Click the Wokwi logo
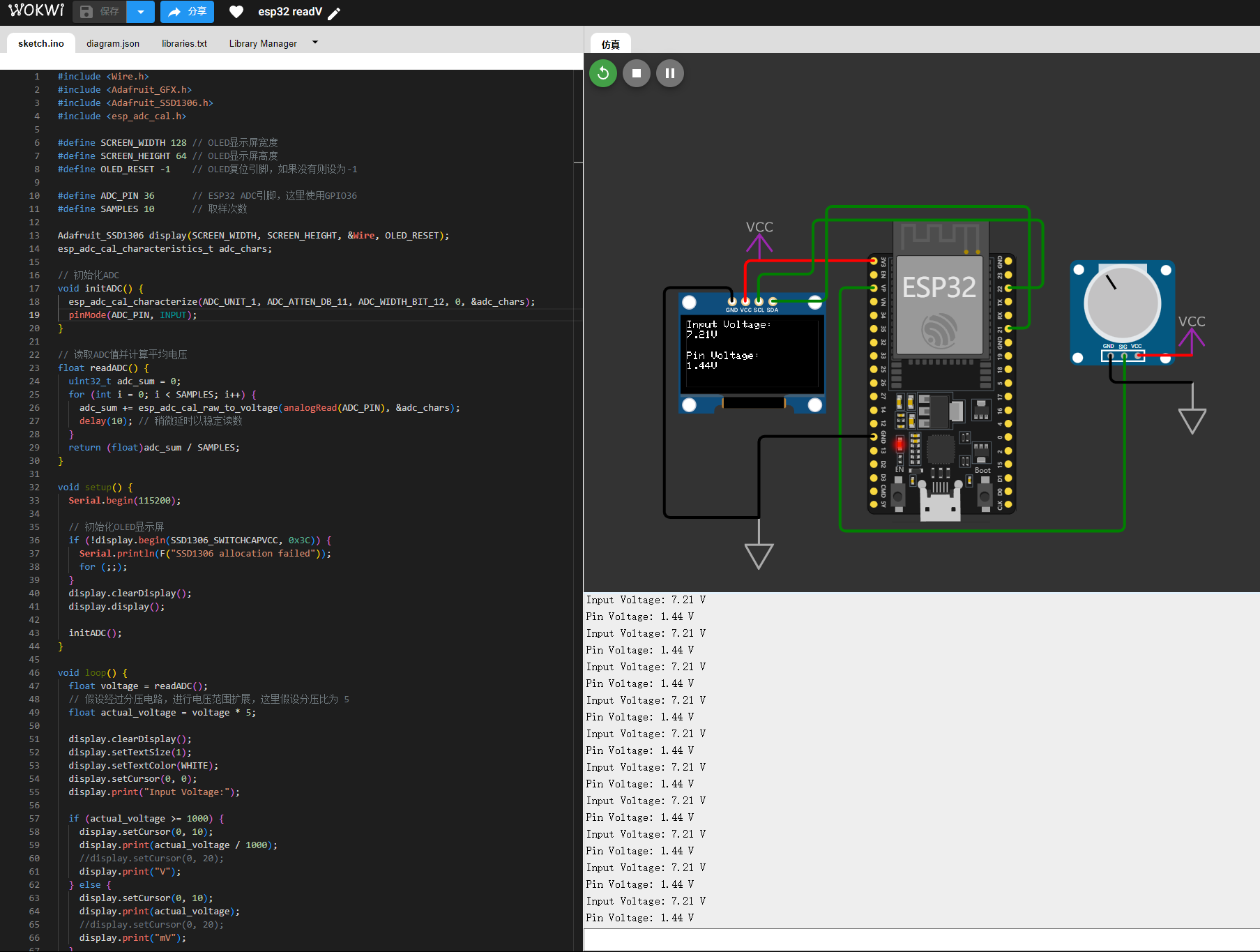Image resolution: width=1260 pixels, height=952 pixels. (x=36, y=11)
